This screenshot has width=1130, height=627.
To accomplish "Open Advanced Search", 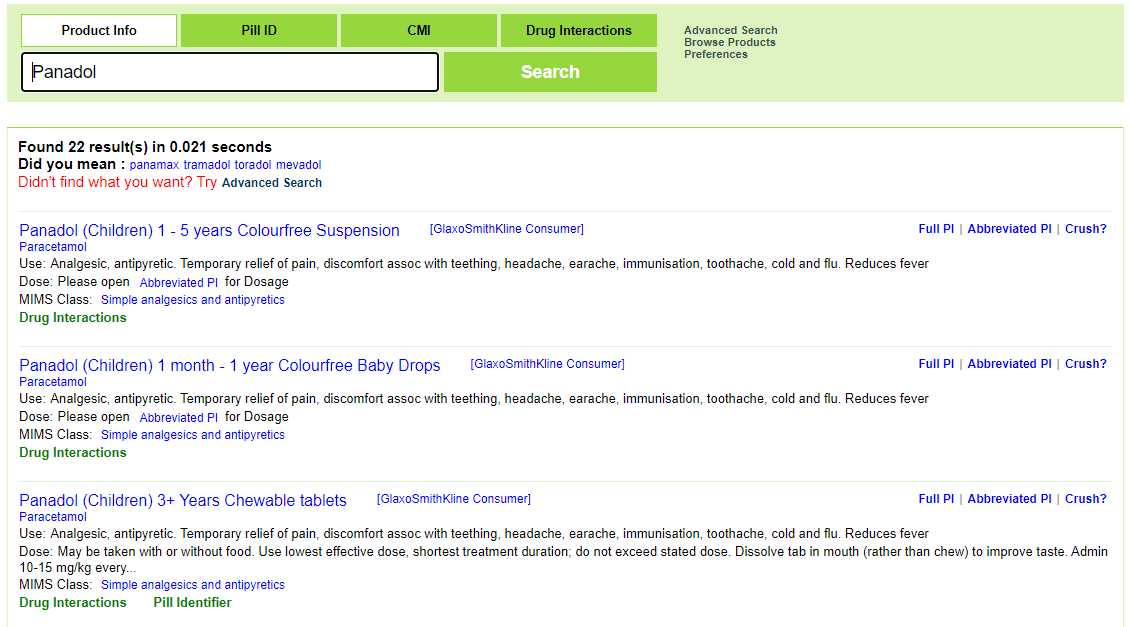I will (730, 30).
